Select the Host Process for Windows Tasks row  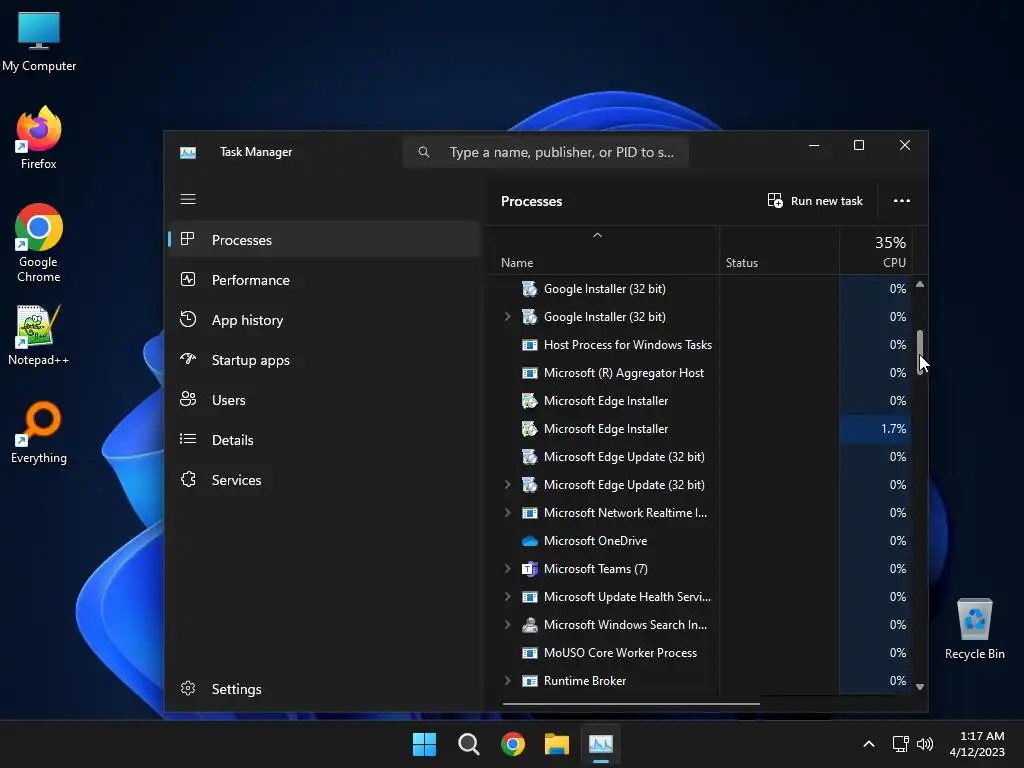(699, 345)
